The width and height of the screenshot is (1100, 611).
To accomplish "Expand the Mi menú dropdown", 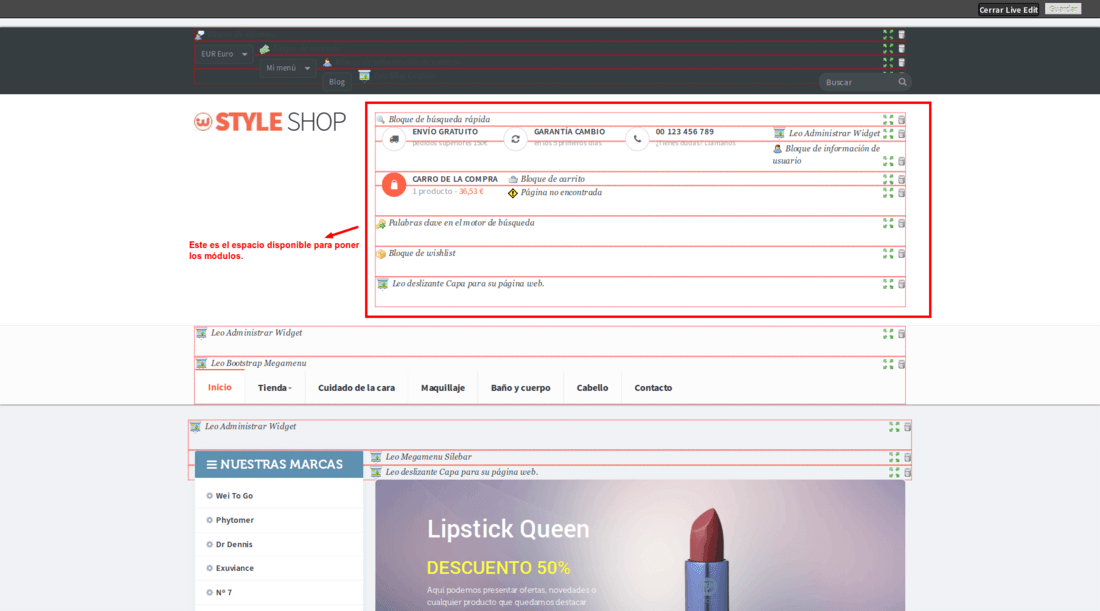I will 288,68.
